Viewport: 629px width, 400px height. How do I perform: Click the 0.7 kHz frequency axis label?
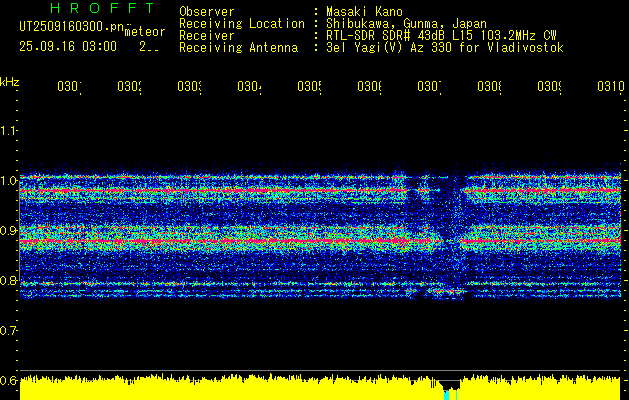pos(8,330)
